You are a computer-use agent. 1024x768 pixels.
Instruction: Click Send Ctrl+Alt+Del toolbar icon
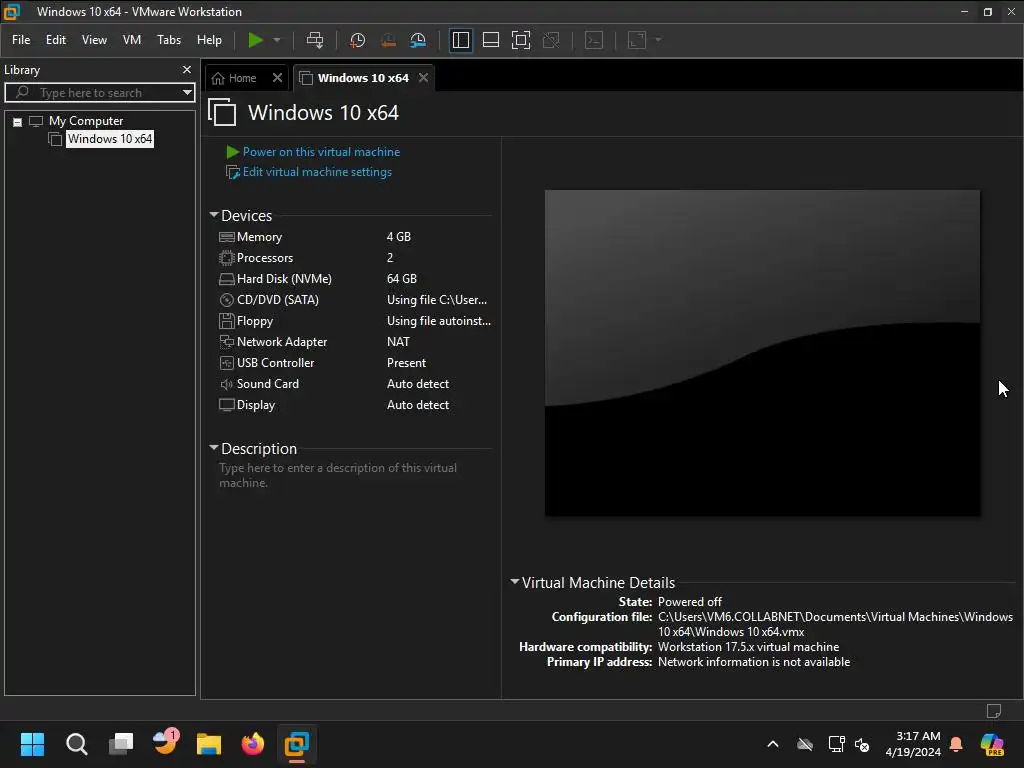[315, 40]
